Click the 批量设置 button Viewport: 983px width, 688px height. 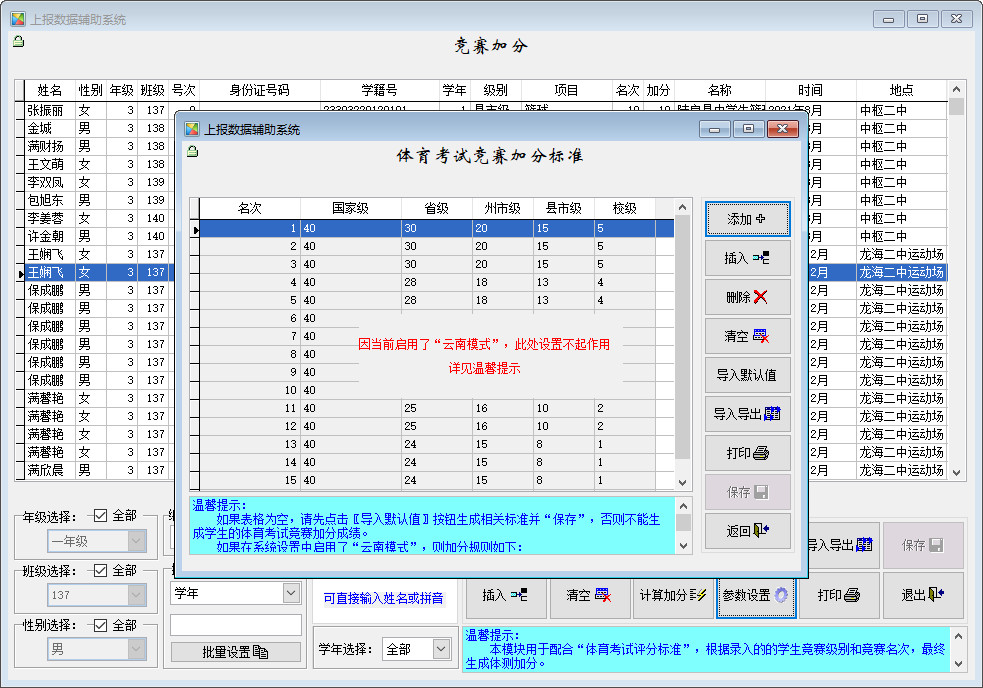point(236,652)
